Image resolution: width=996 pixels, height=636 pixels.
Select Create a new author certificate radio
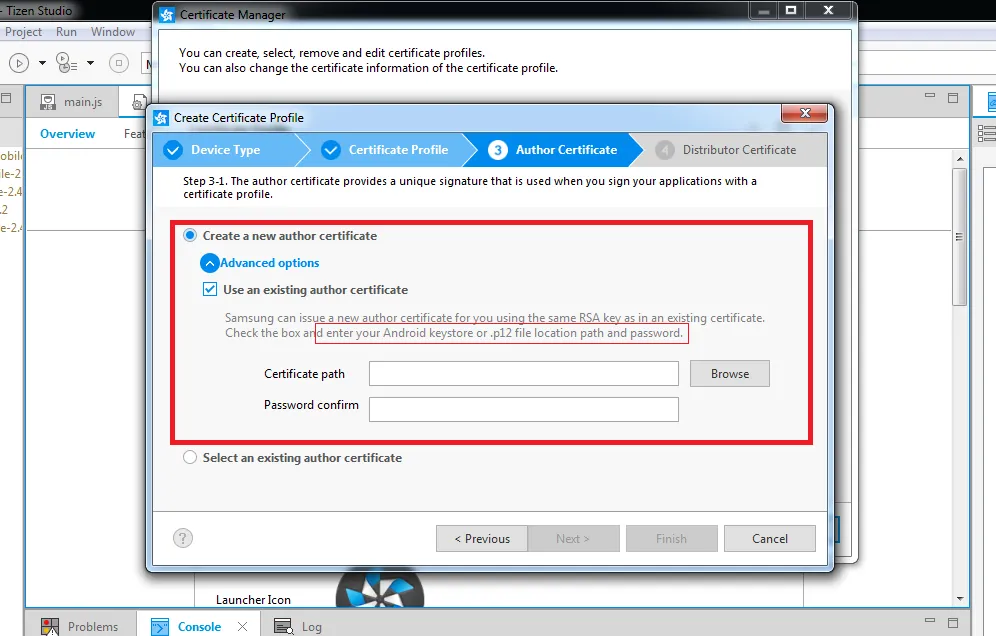[190, 236]
